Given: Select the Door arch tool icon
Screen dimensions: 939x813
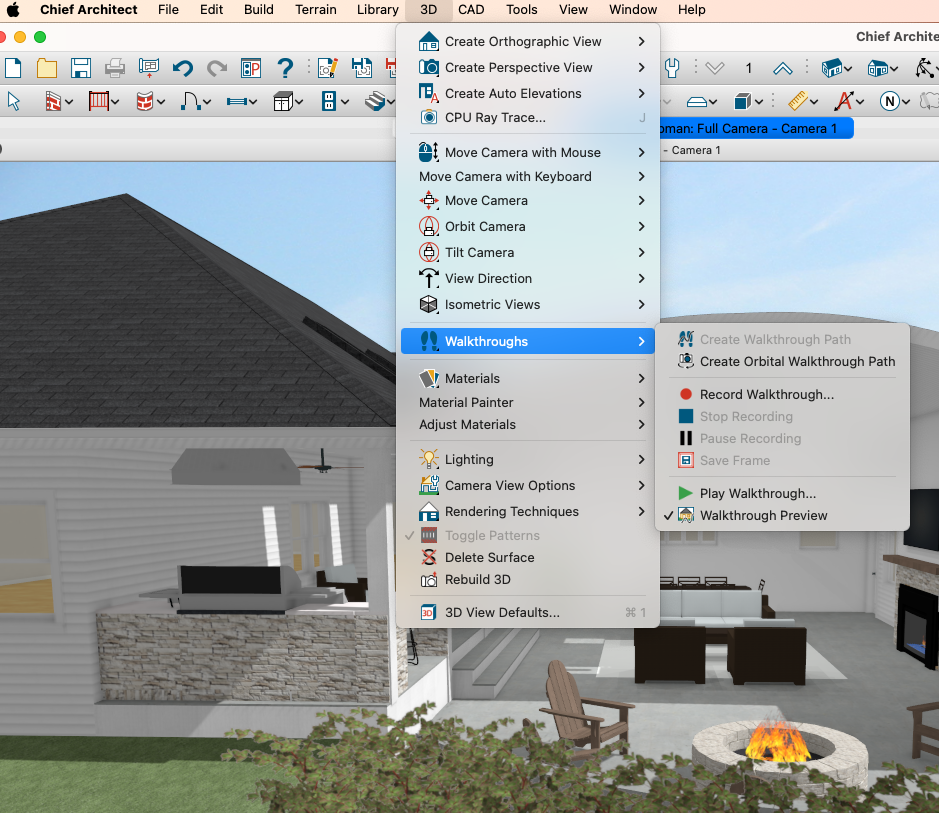Looking at the screenshot, I should tap(190, 101).
